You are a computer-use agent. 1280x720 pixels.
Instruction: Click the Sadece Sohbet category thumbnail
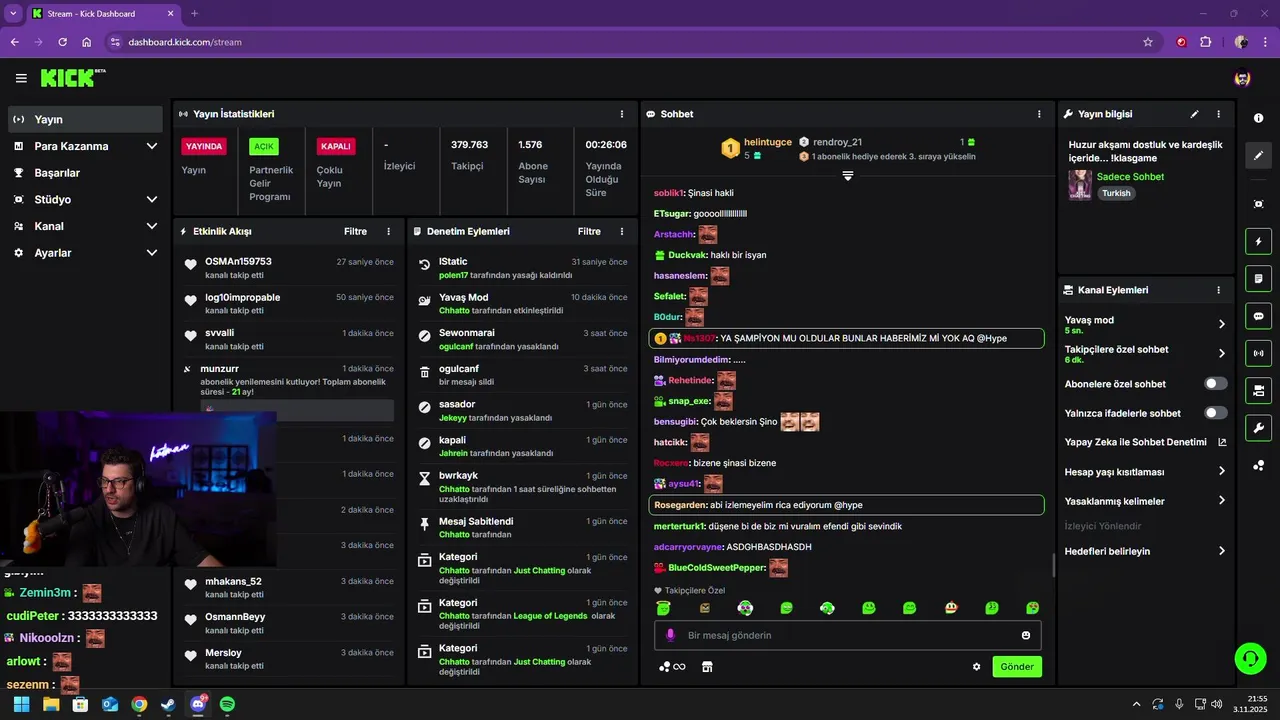[x=1080, y=185]
